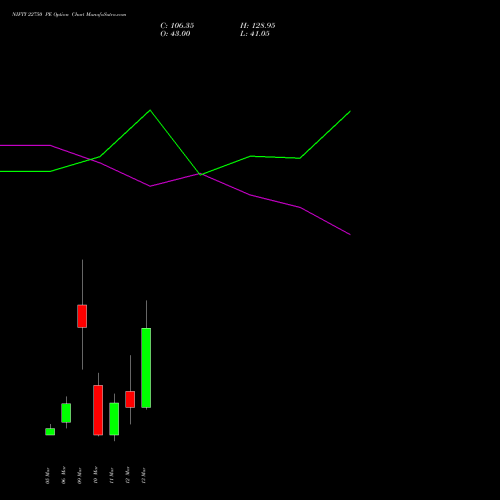Click the NIFTY PE Option Chart title text
Viewport: 500px width, 500px height.
coord(69,15)
